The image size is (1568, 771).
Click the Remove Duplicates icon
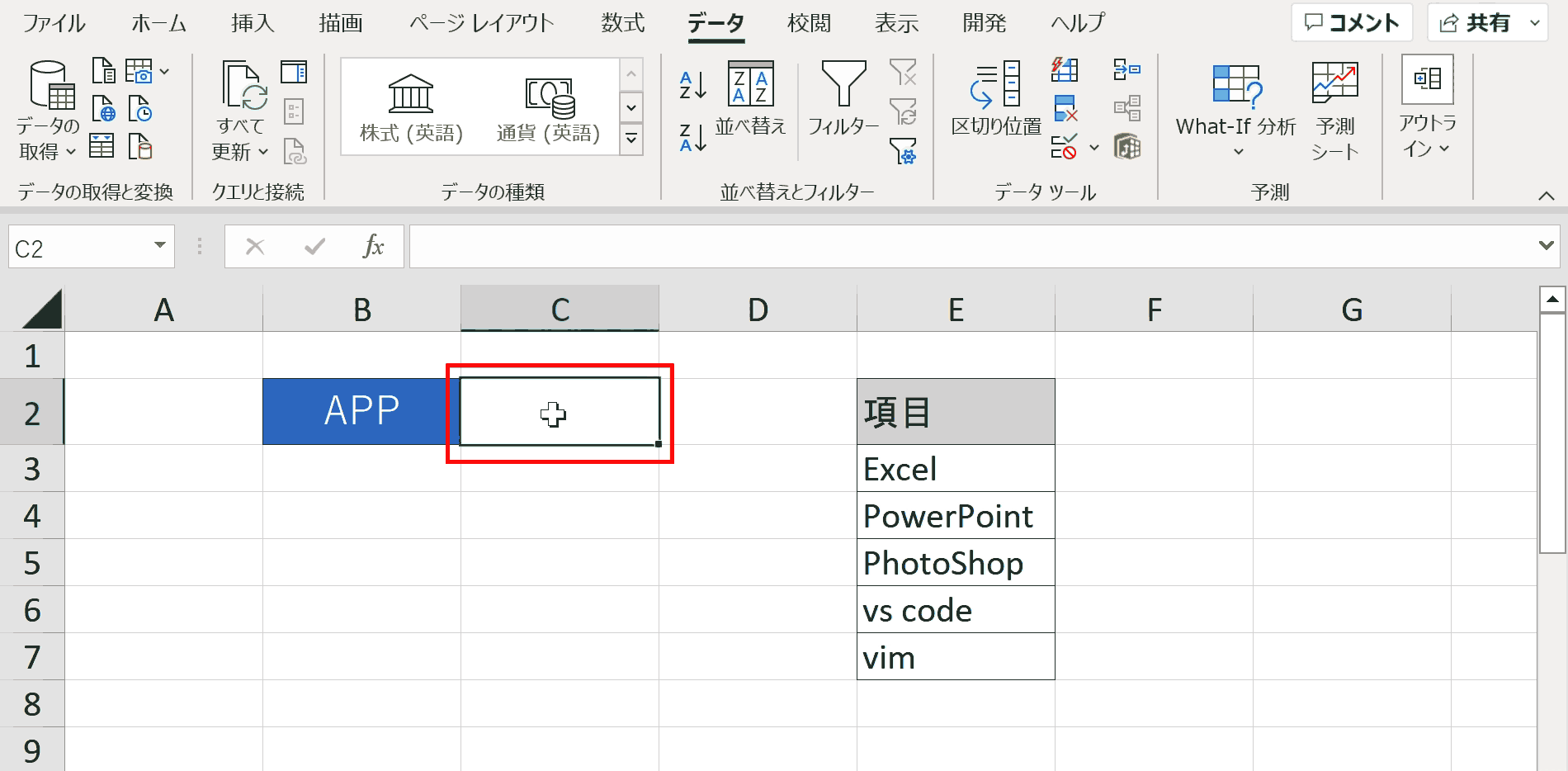click(1065, 108)
